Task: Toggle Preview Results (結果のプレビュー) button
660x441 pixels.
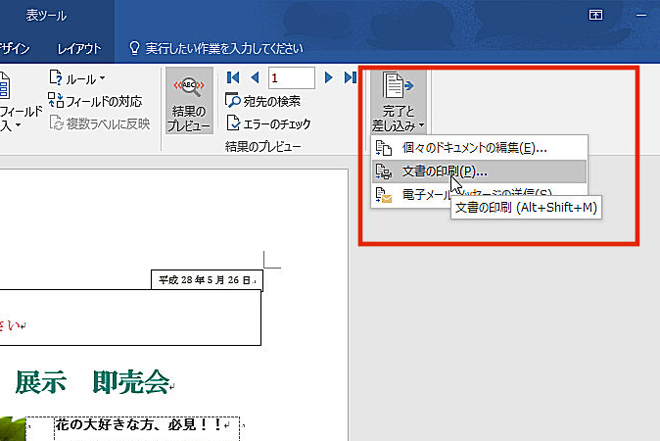Action: (189, 101)
